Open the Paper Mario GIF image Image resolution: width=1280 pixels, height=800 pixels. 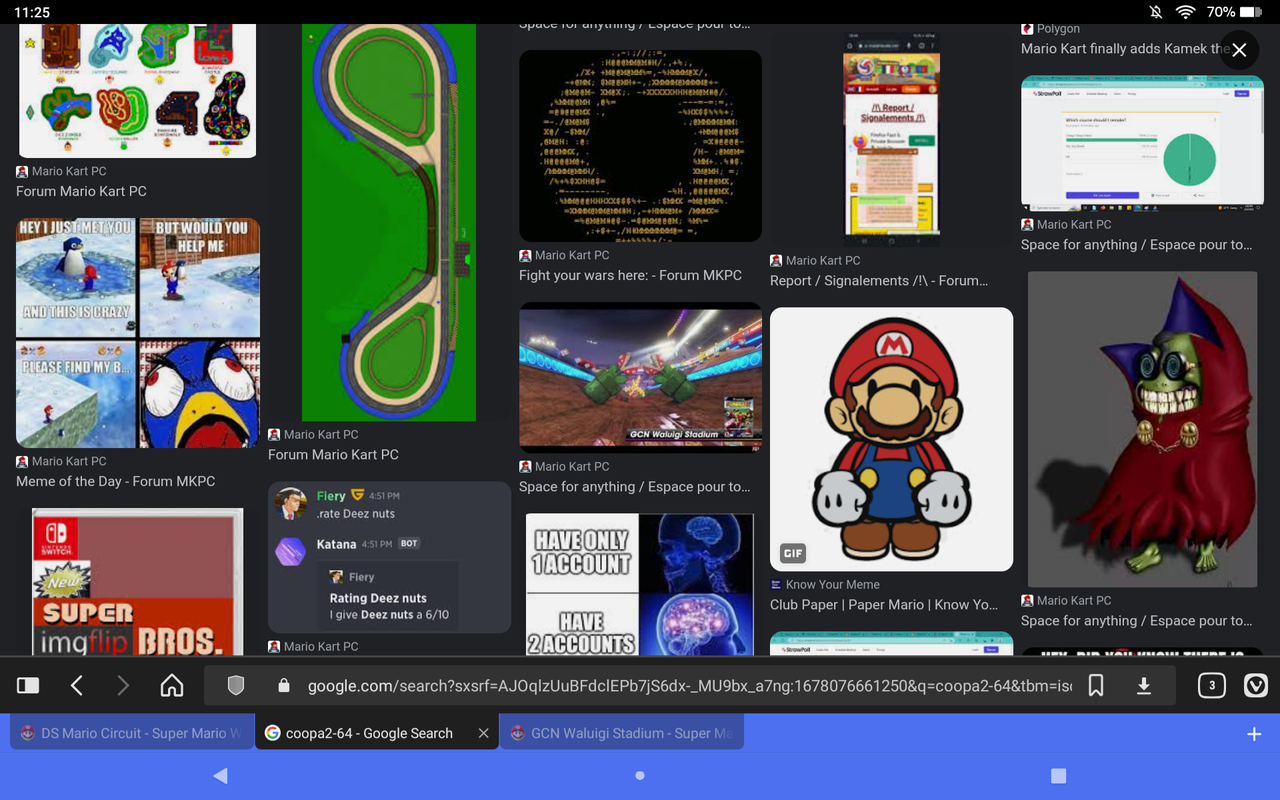(x=891, y=439)
